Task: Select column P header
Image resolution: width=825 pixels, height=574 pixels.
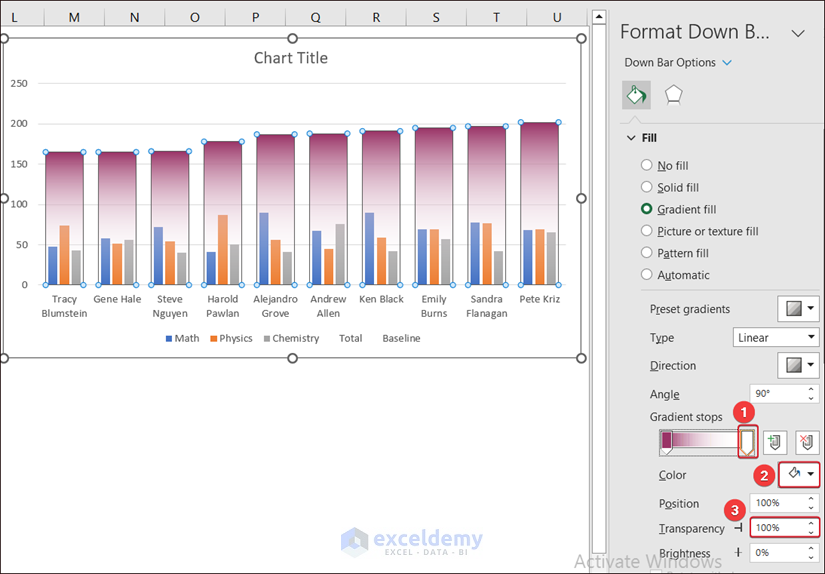Action: 255,17
